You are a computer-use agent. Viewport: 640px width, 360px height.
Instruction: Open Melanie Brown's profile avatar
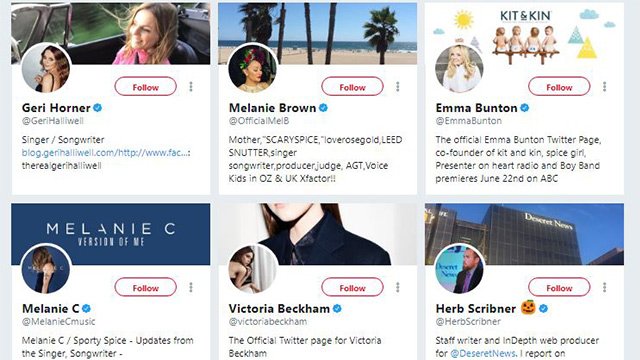[x=253, y=69]
